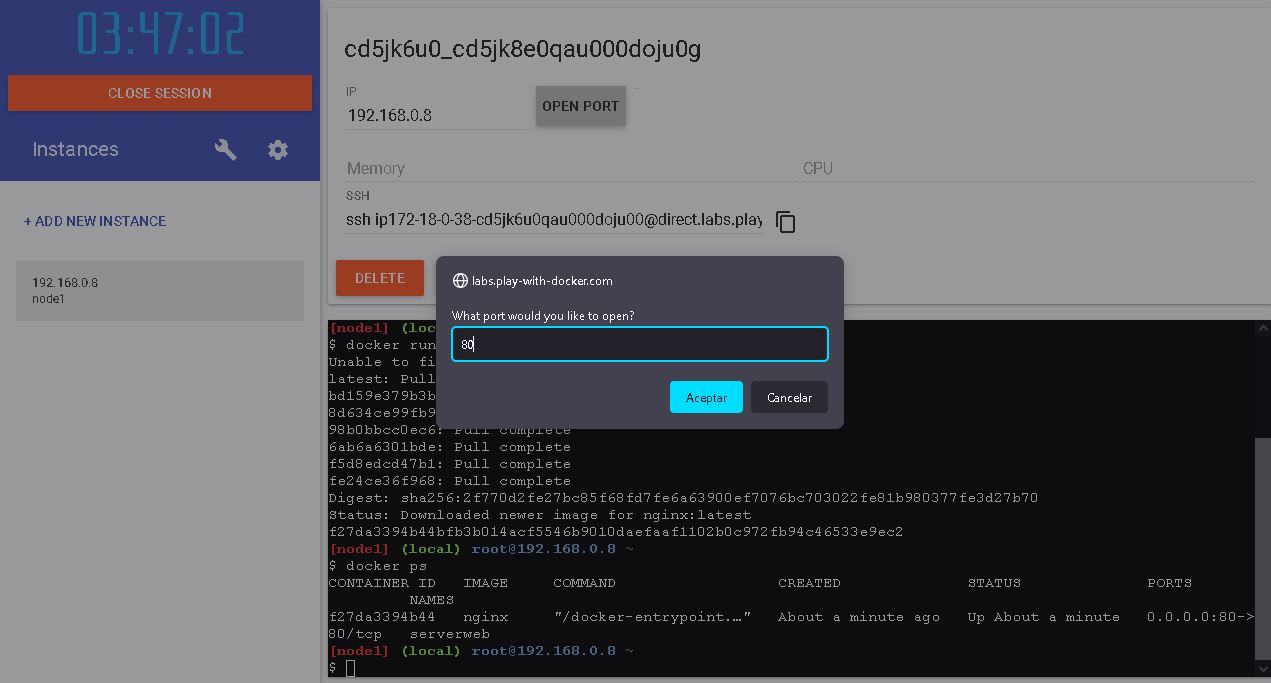The width and height of the screenshot is (1271, 683).
Task: Click the port number input field
Action: tap(639, 344)
